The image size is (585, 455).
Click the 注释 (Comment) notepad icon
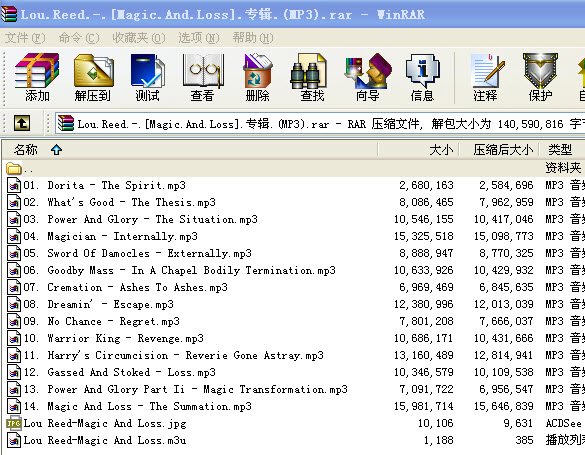tap(485, 77)
